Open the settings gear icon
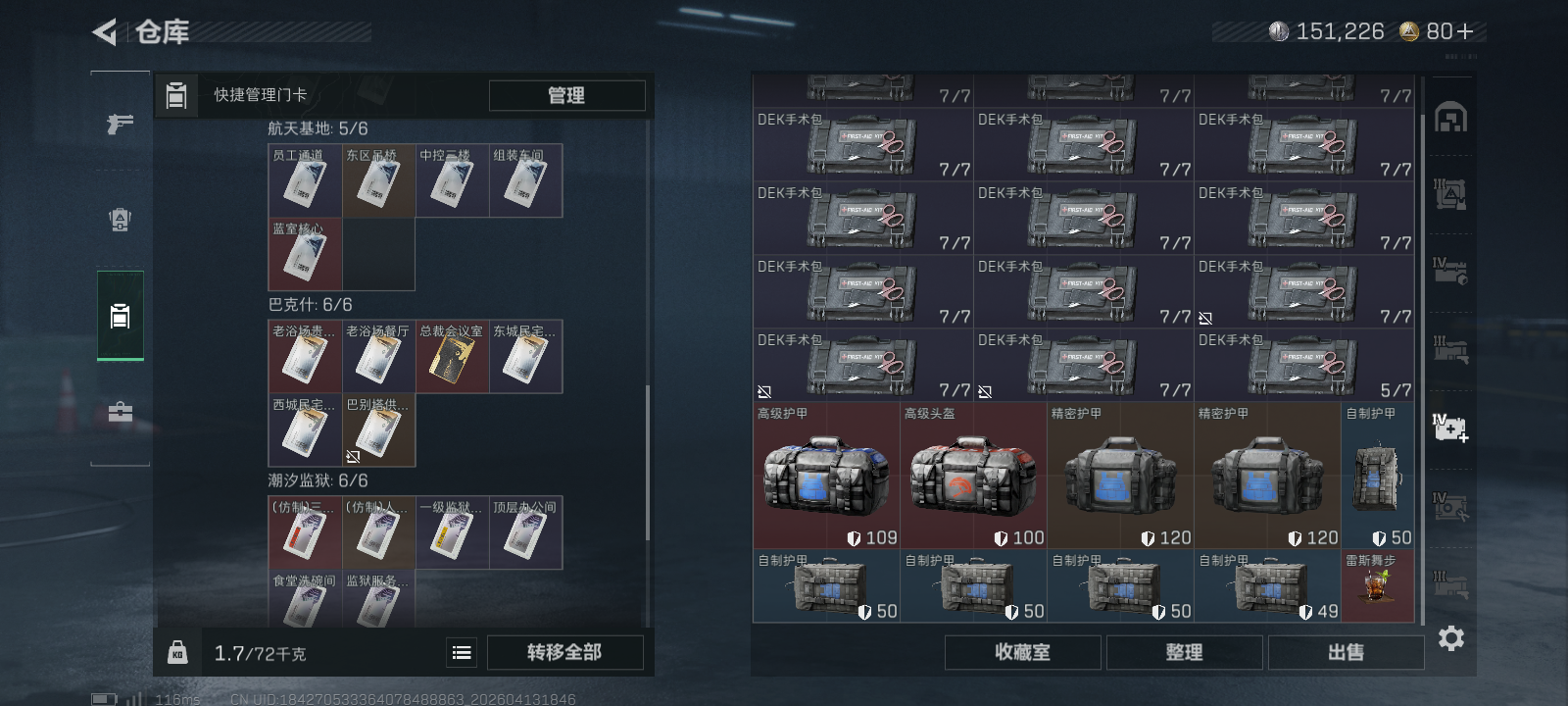Image resolution: width=1568 pixels, height=706 pixels. (1450, 638)
